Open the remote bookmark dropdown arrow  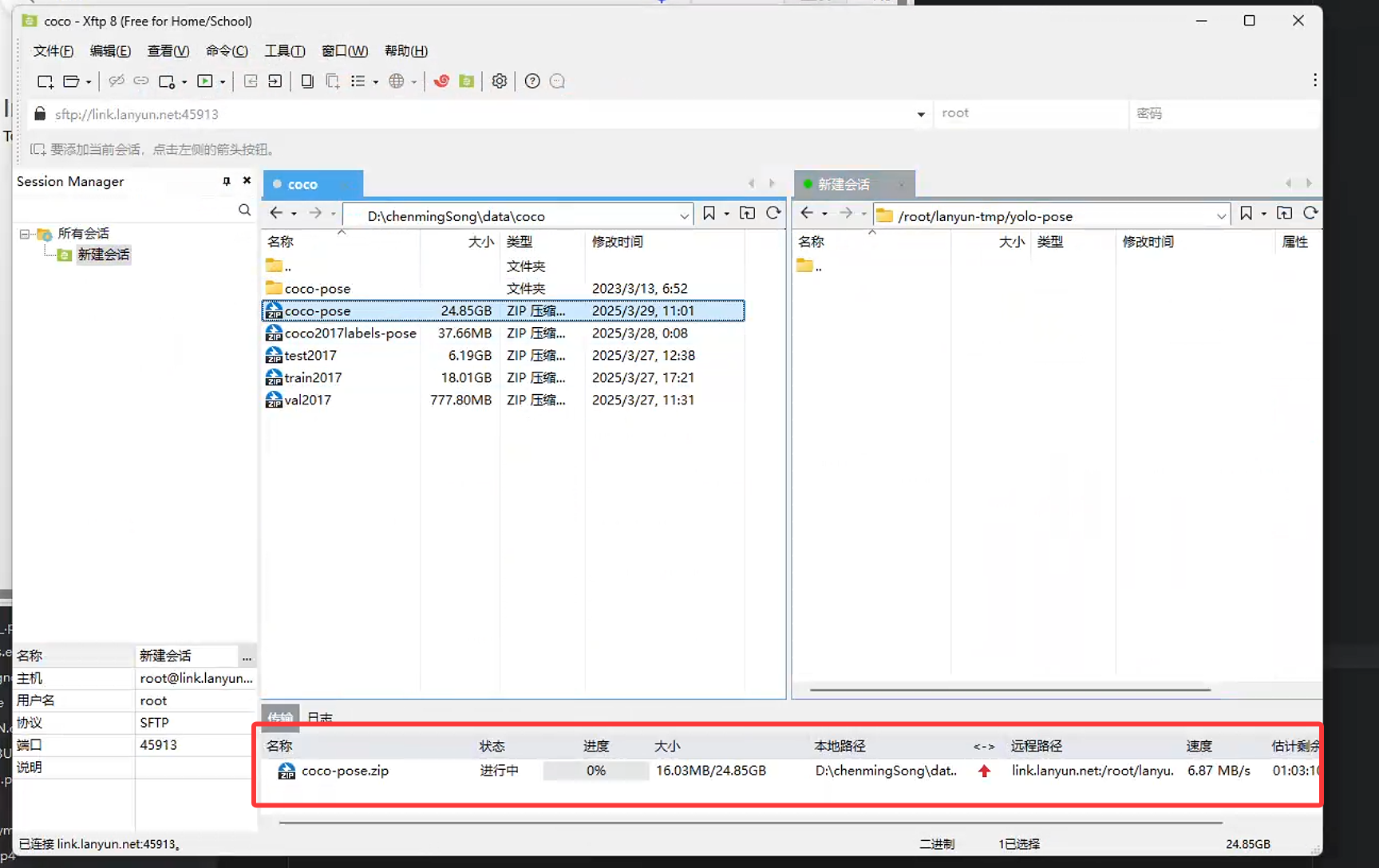coord(1263,214)
